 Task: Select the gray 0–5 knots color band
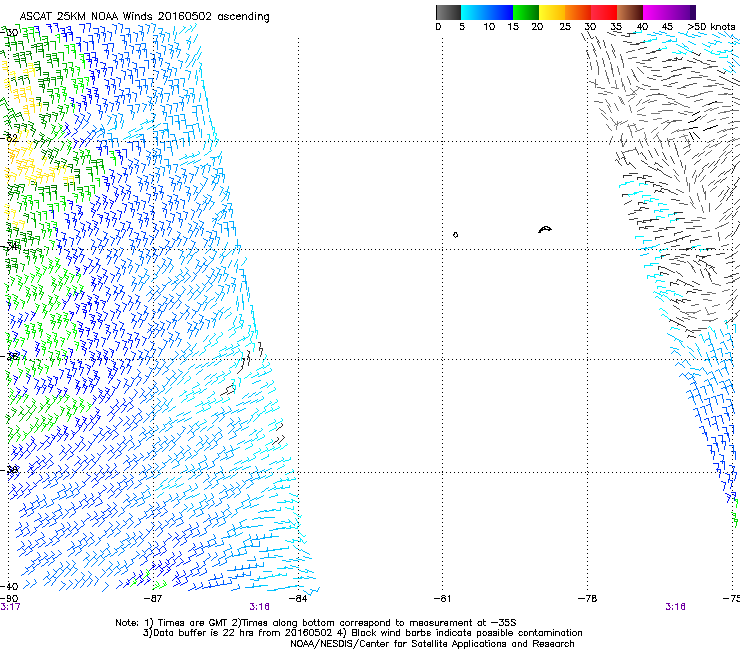point(448,12)
